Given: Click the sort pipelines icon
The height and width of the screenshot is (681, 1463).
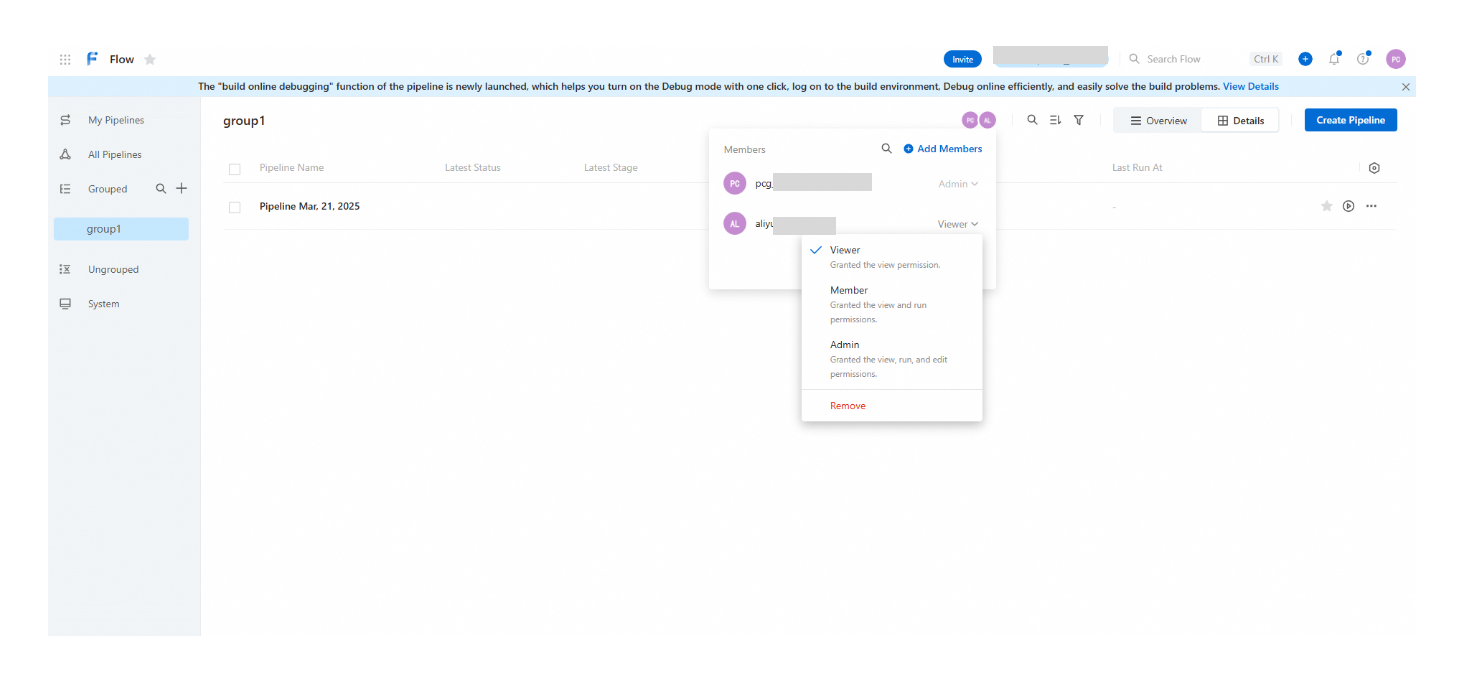Looking at the screenshot, I should click(1055, 120).
